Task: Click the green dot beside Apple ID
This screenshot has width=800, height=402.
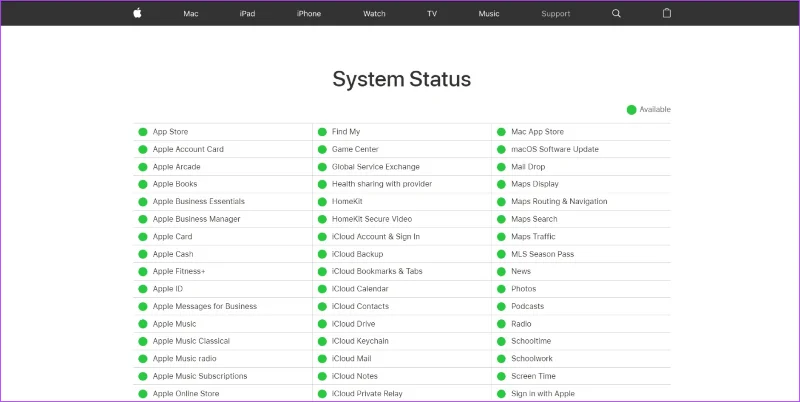Action: tap(143, 289)
